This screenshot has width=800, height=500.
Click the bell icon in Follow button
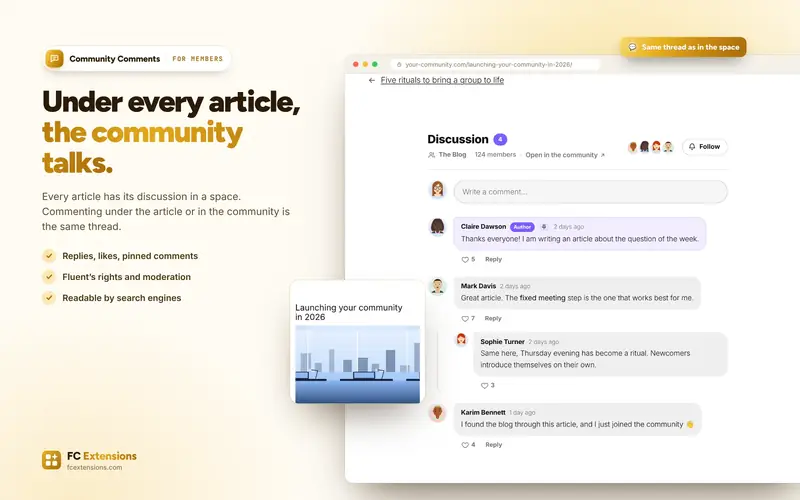[x=692, y=146]
